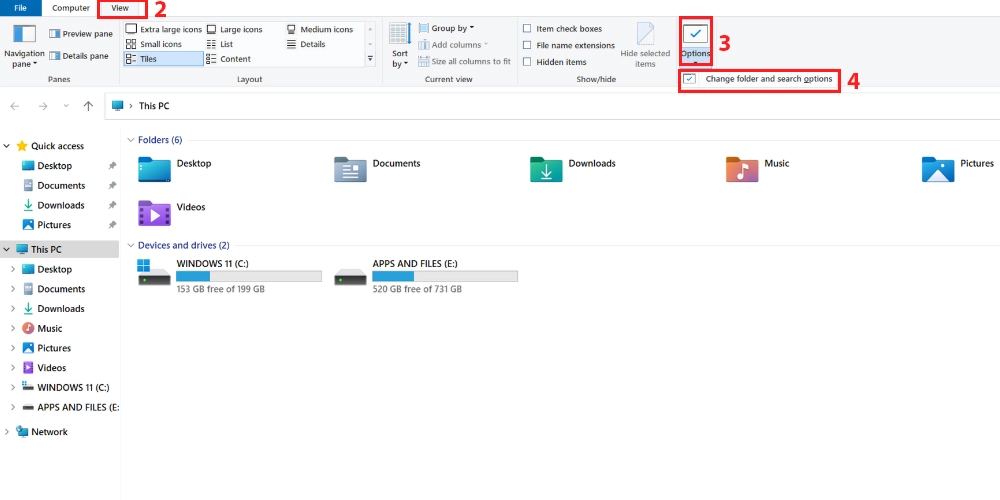Click the Options button icon
The width and height of the screenshot is (1000, 500).
pos(695,33)
